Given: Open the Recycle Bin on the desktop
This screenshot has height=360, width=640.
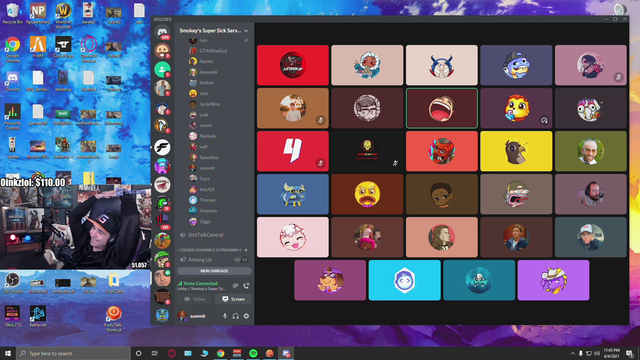Looking at the screenshot, I should coord(13,13).
